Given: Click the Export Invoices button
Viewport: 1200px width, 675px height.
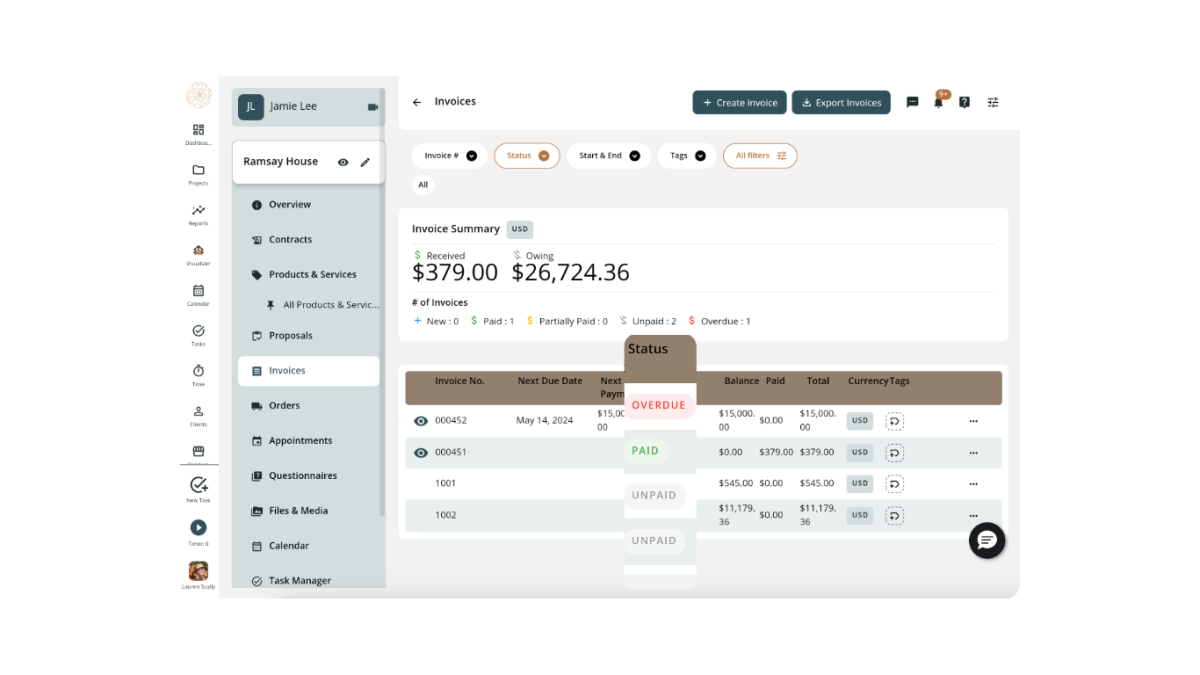Looking at the screenshot, I should point(840,103).
